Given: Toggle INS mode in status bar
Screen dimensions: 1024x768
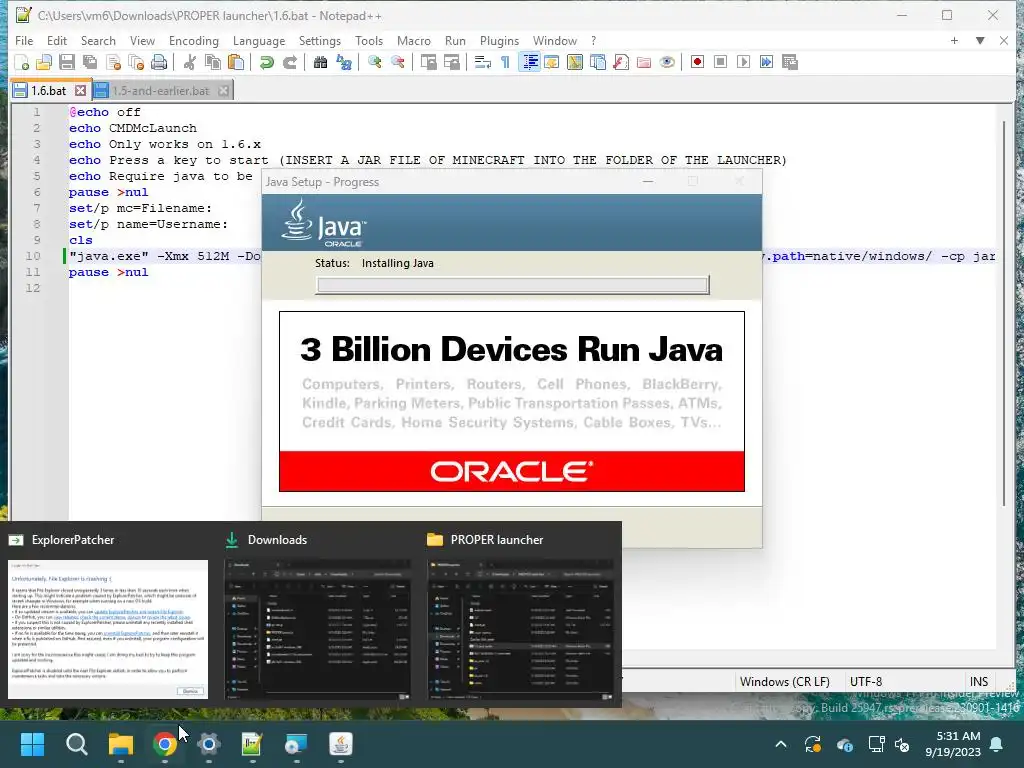Looking at the screenshot, I should point(979,681).
